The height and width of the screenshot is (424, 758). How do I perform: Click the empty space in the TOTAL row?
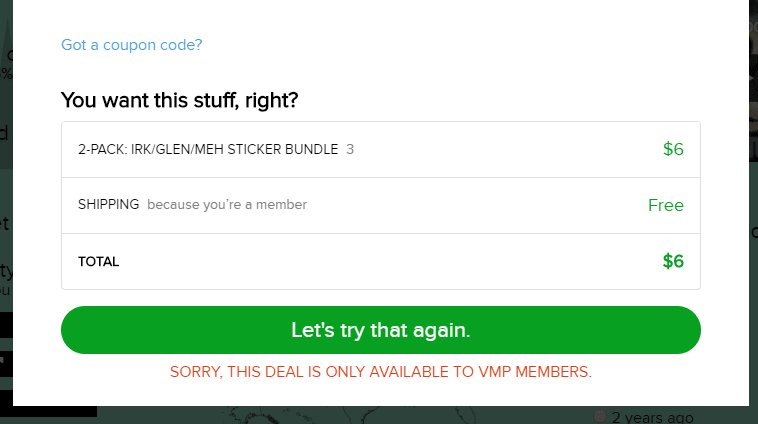pos(380,262)
